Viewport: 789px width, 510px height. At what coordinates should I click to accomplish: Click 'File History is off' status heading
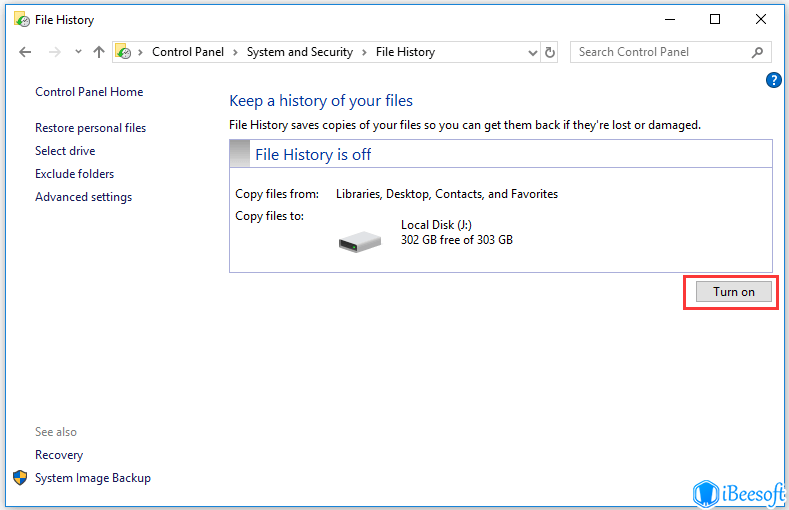[313, 154]
